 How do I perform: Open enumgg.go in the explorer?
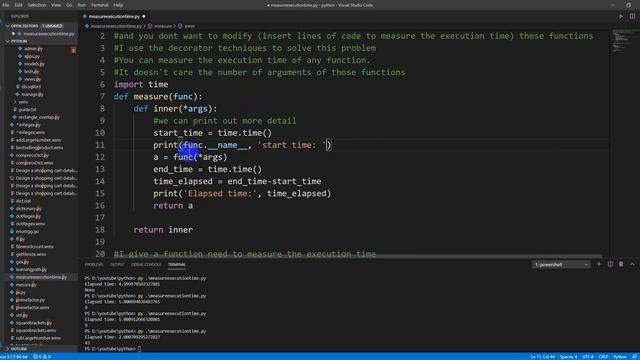coord(27,231)
